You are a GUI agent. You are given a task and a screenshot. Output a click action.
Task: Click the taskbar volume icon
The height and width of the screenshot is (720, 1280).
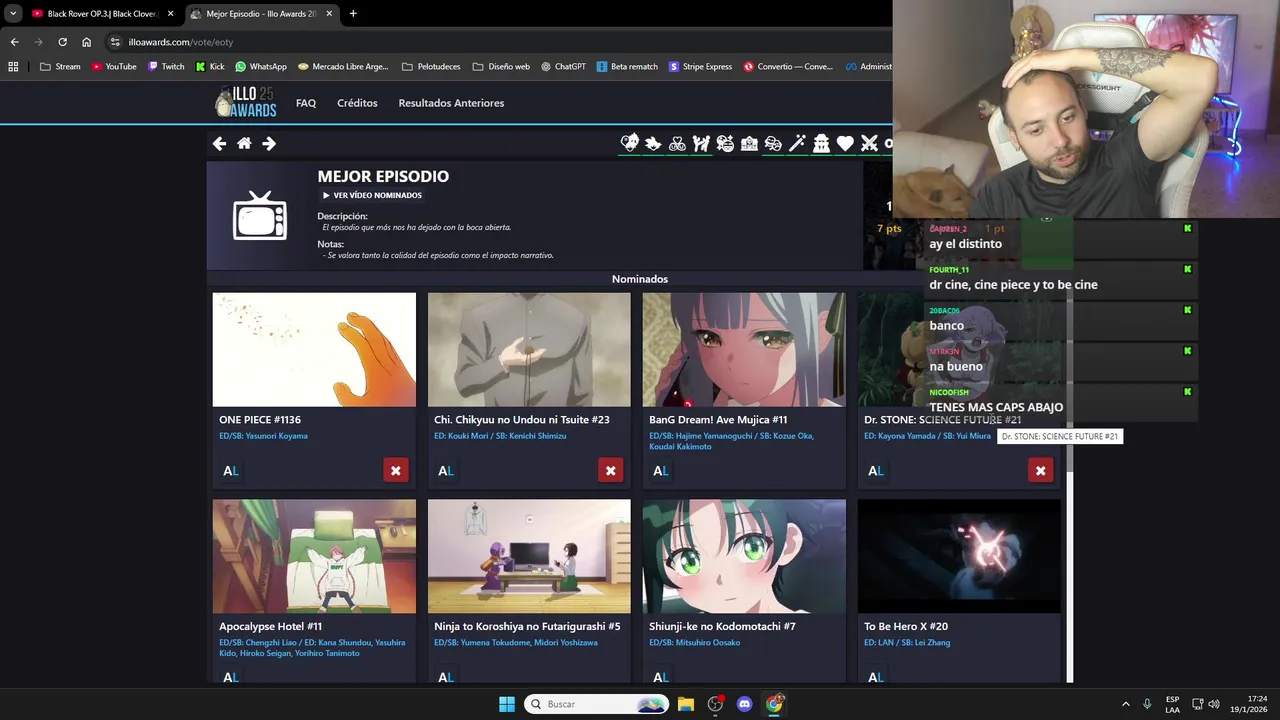point(1213,704)
